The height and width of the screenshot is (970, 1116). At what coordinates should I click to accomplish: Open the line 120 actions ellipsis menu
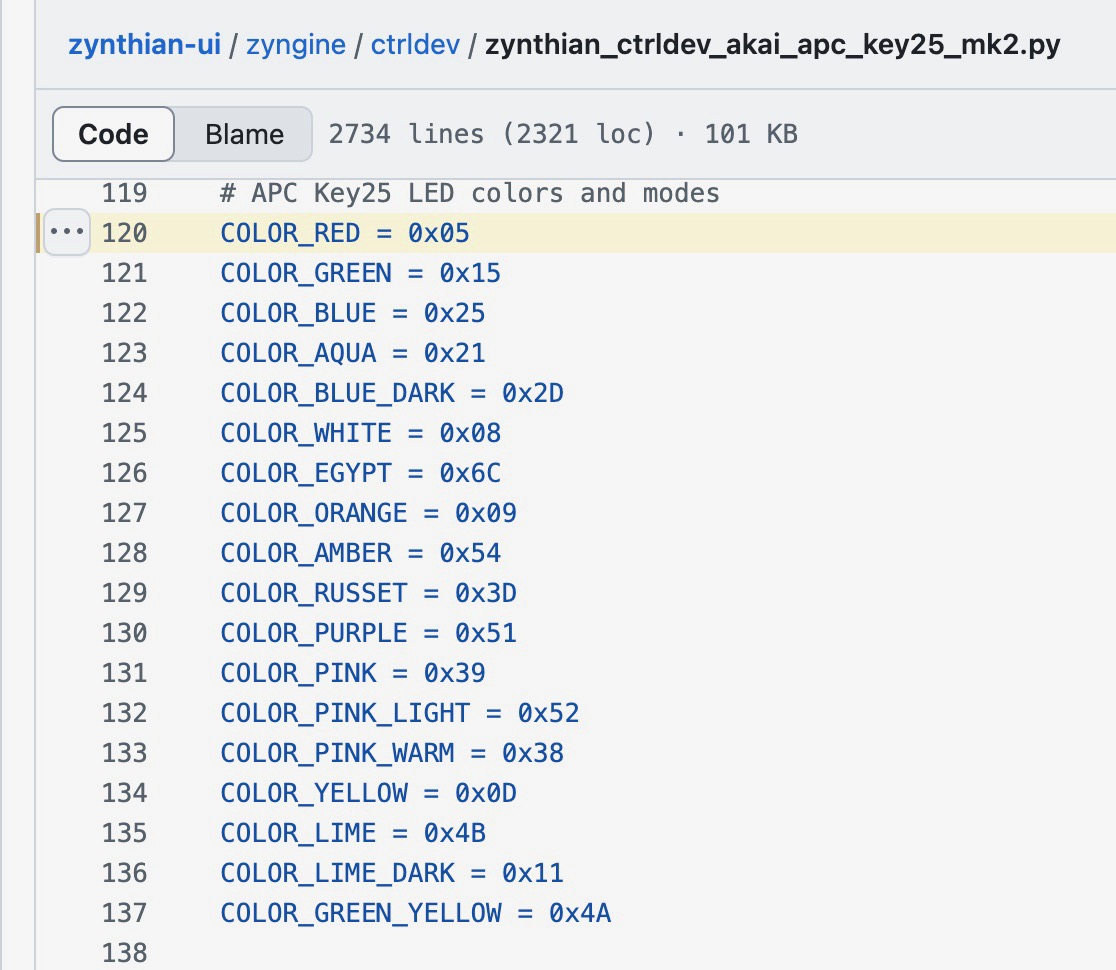[67, 232]
